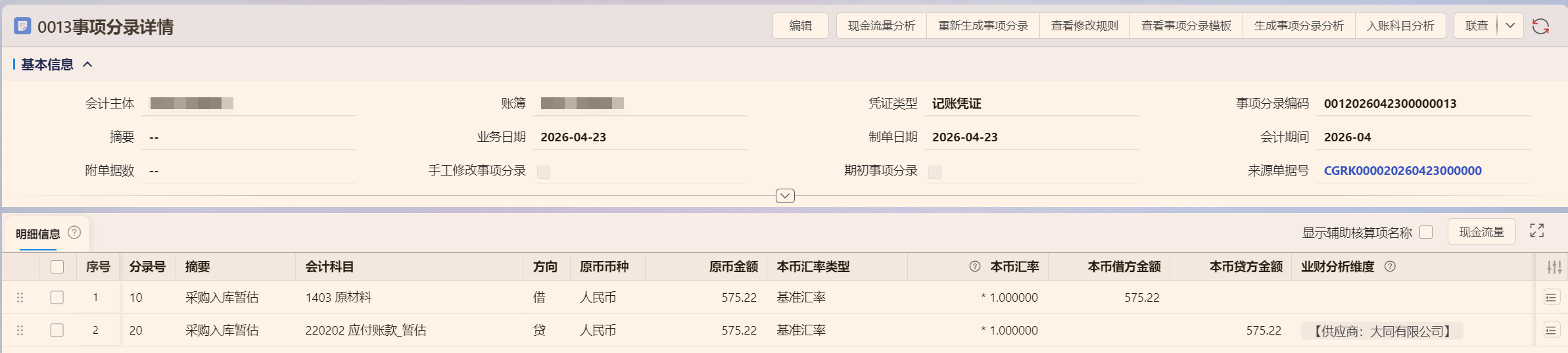Select the 明细信息 tab
Viewport: 1568px width, 353px height.
38,234
